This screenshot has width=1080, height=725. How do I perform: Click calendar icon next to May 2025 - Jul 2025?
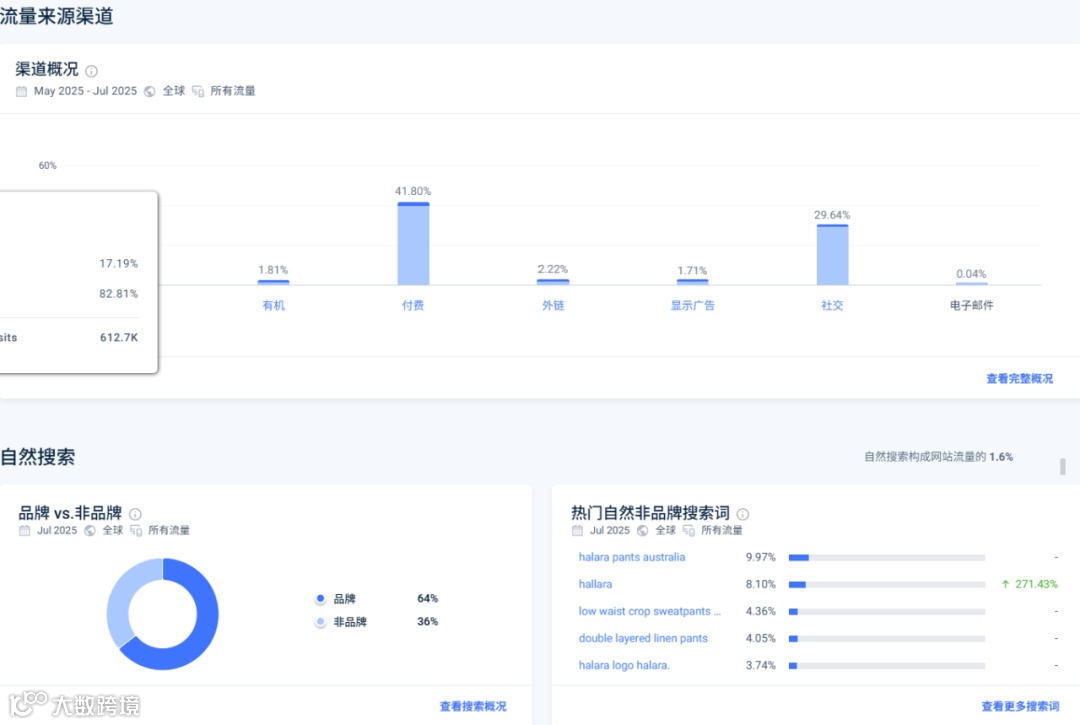pos(21,92)
